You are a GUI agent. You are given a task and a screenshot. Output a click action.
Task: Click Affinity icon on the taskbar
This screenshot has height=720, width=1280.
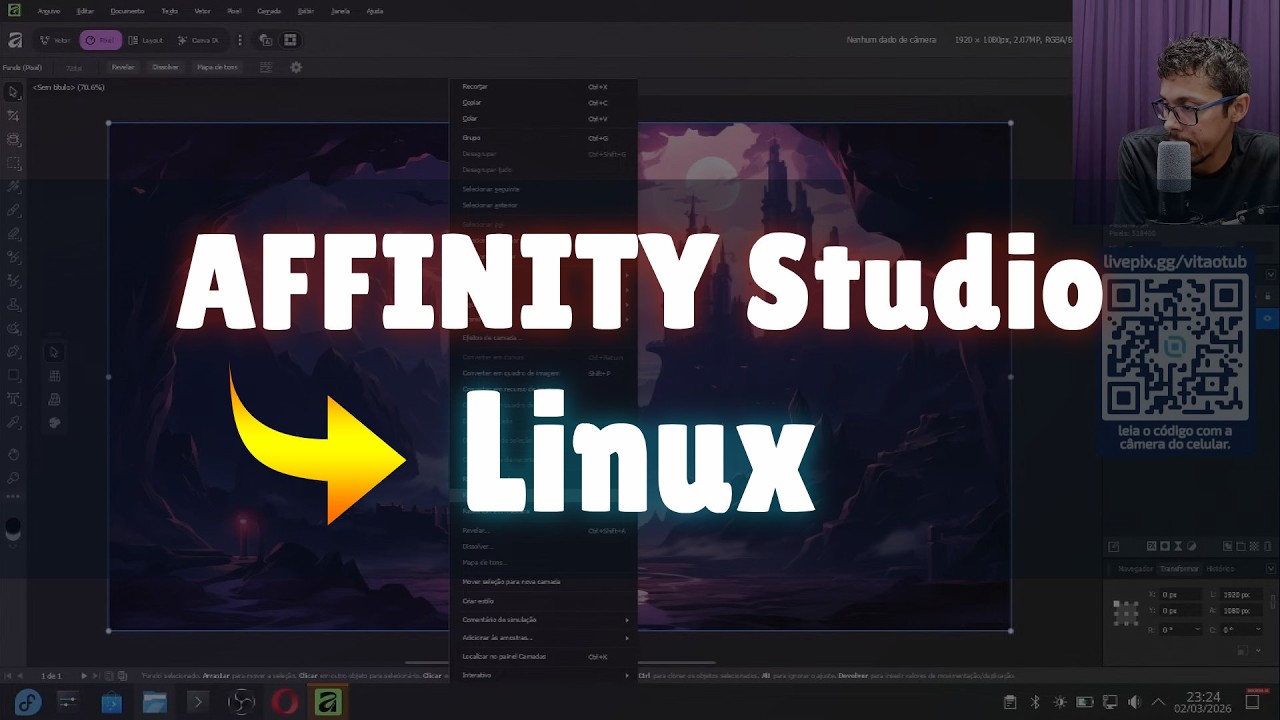(328, 702)
